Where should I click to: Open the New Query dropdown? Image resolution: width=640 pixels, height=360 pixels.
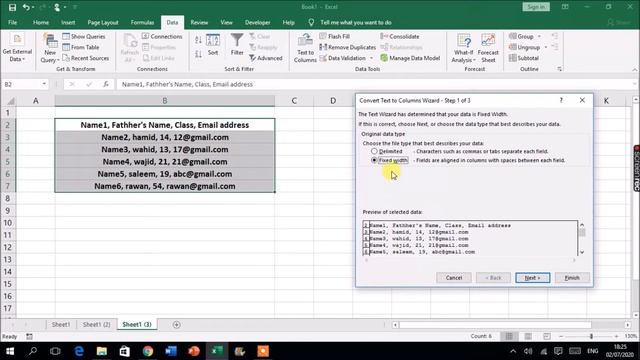50,49
